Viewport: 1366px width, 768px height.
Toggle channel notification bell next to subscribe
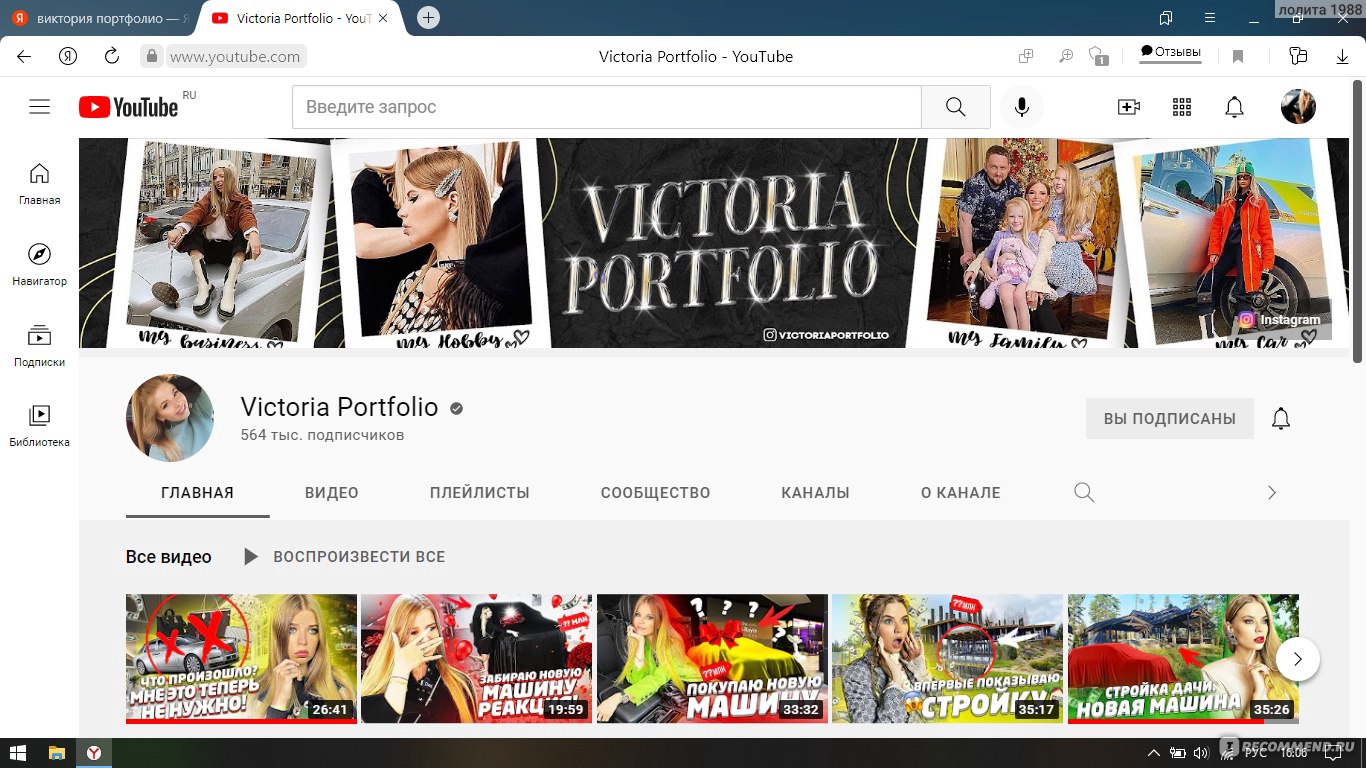coord(1281,418)
